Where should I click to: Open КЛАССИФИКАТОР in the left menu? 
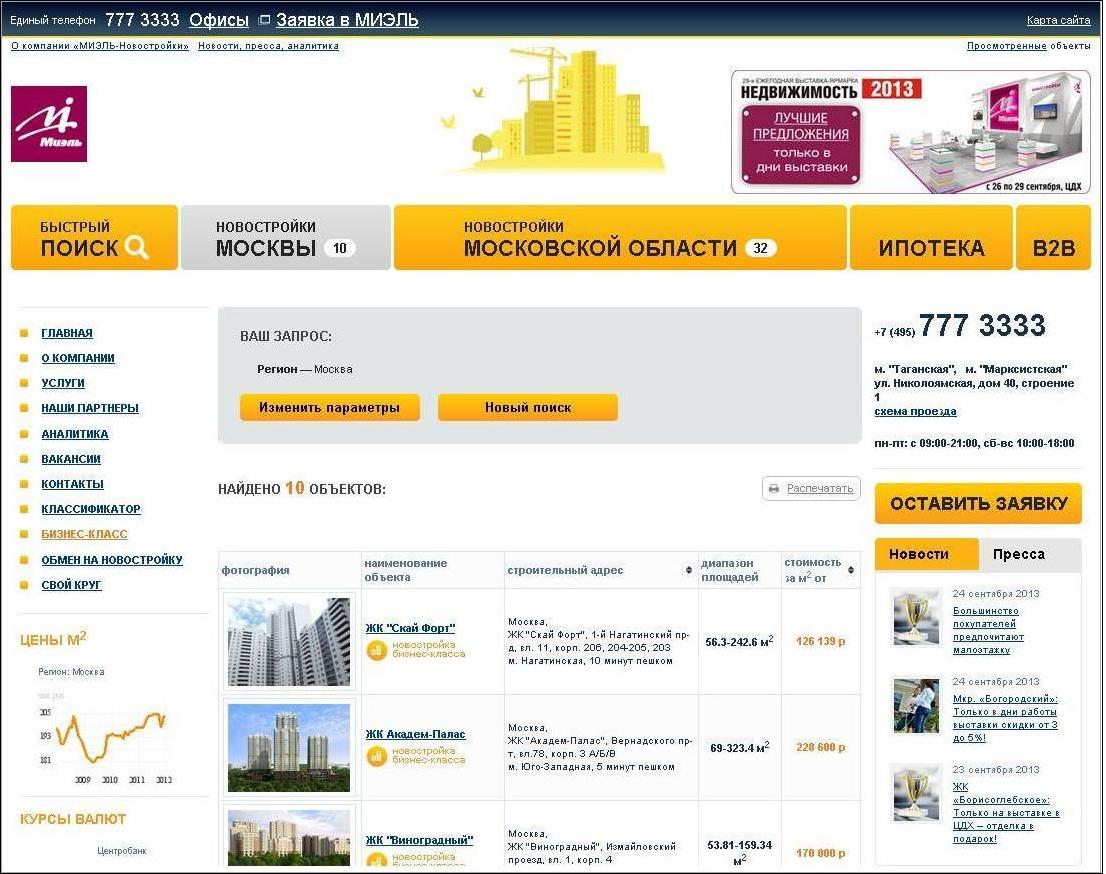(91, 509)
